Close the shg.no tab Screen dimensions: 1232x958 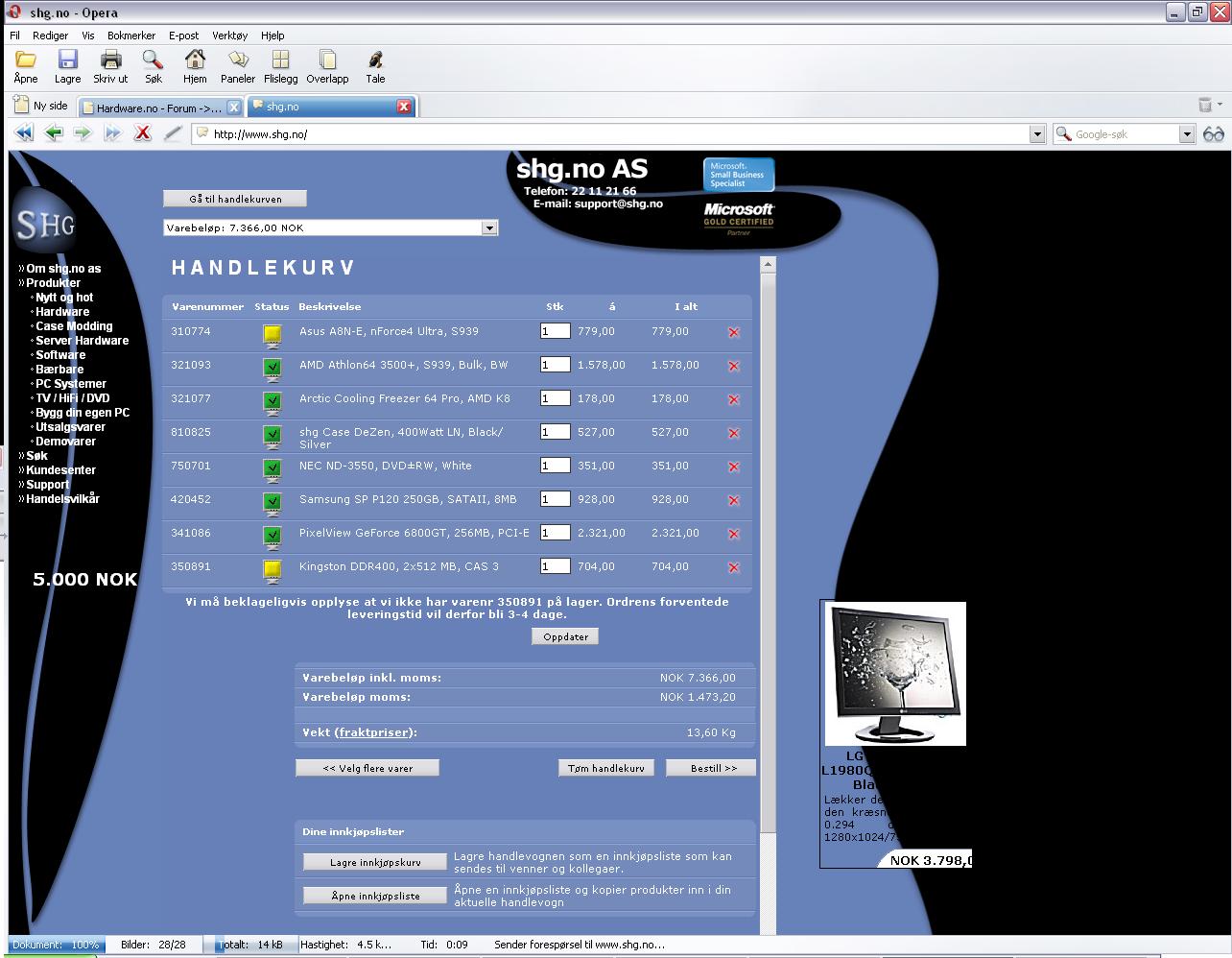tap(404, 107)
